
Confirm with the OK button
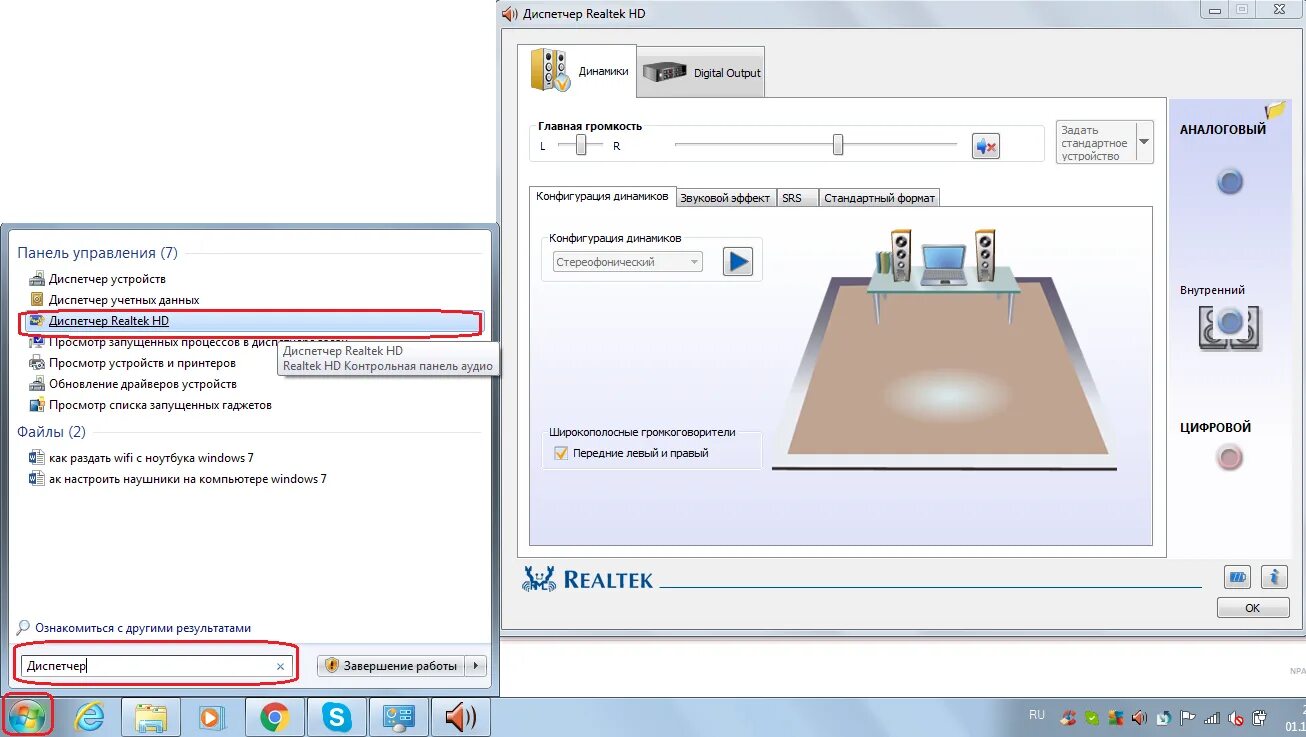pos(1253,608)
